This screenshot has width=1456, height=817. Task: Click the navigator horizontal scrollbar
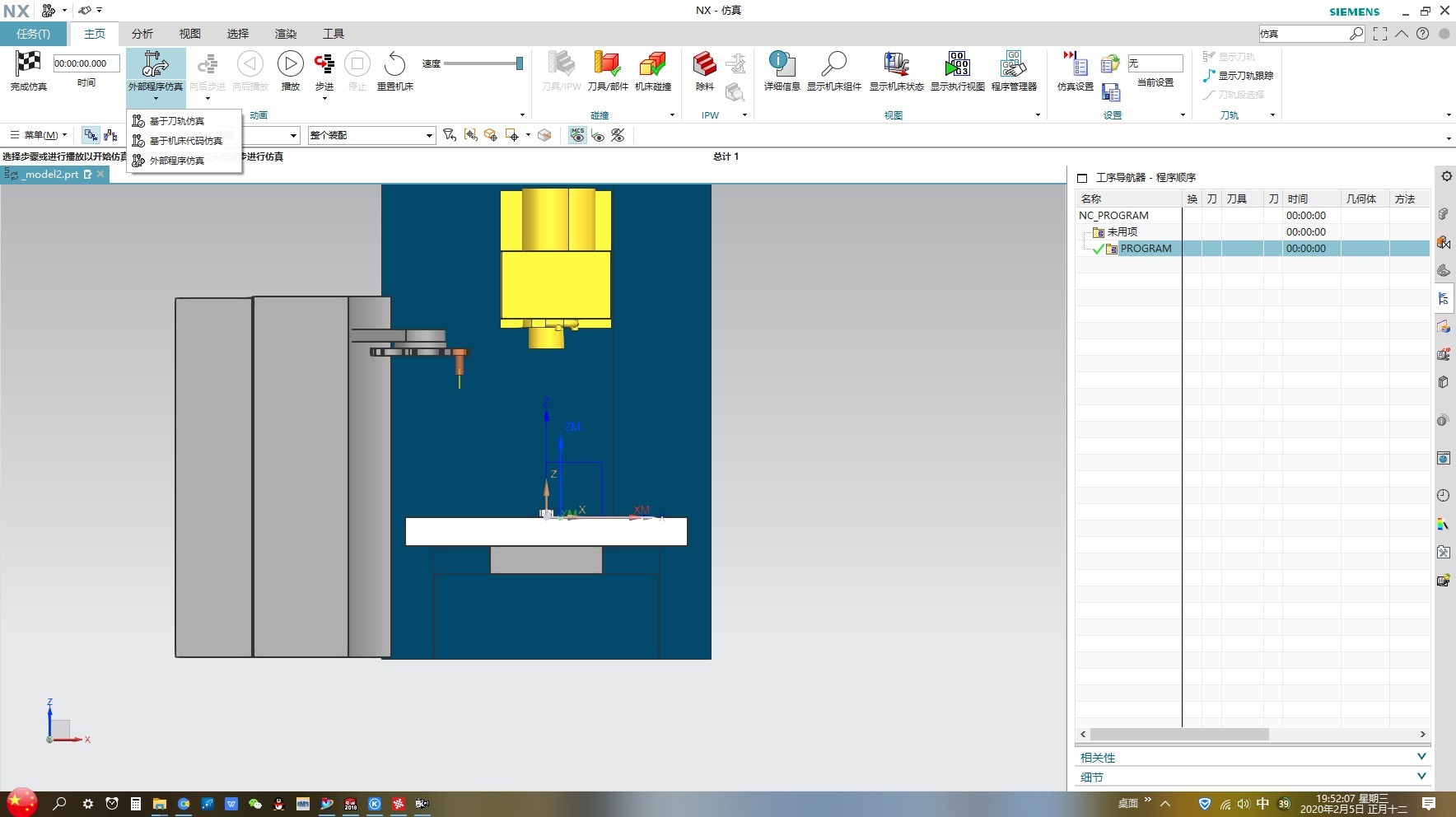pyautogui.click(x=1179, y=734)
